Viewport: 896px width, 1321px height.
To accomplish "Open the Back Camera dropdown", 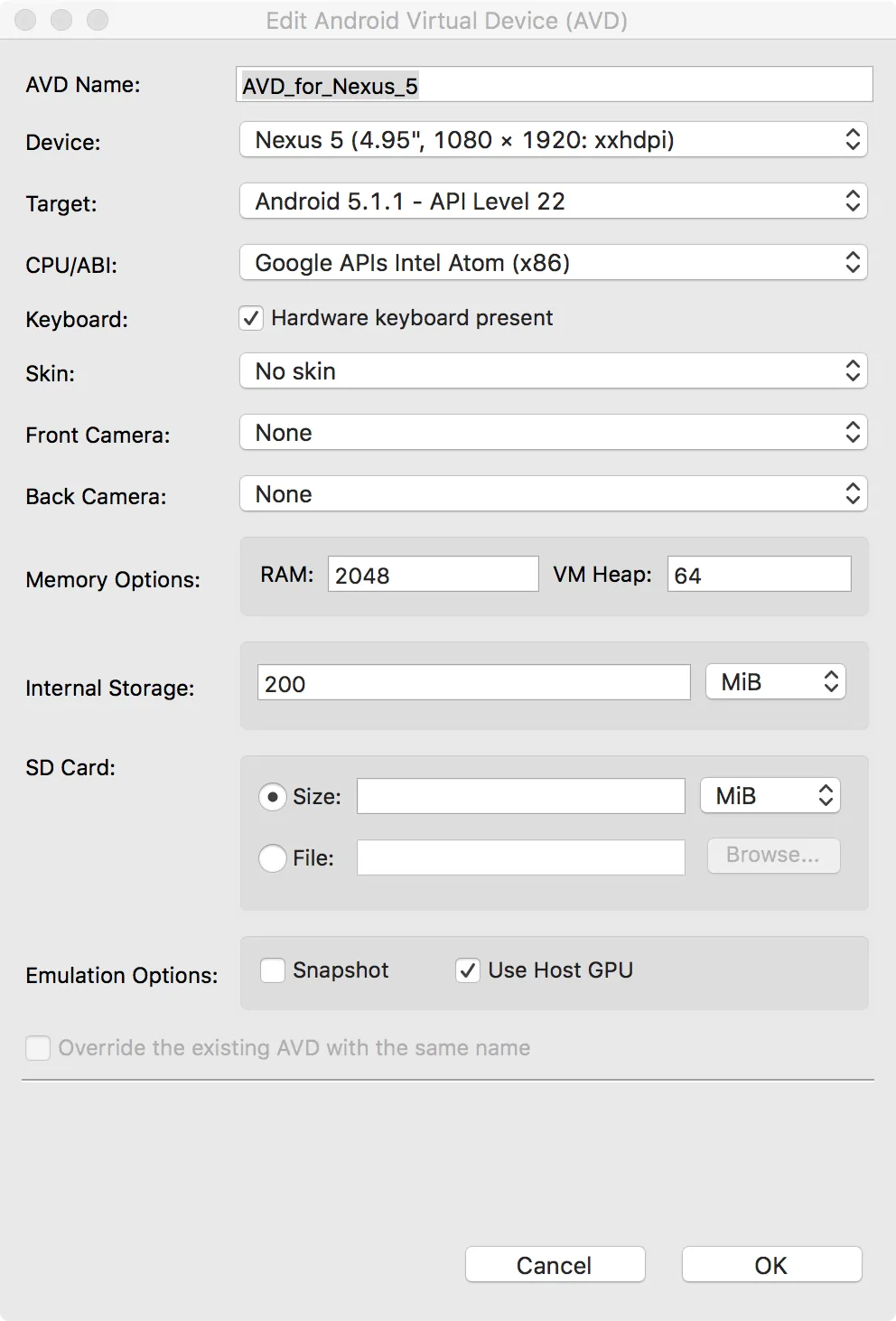I will [553, 494].
